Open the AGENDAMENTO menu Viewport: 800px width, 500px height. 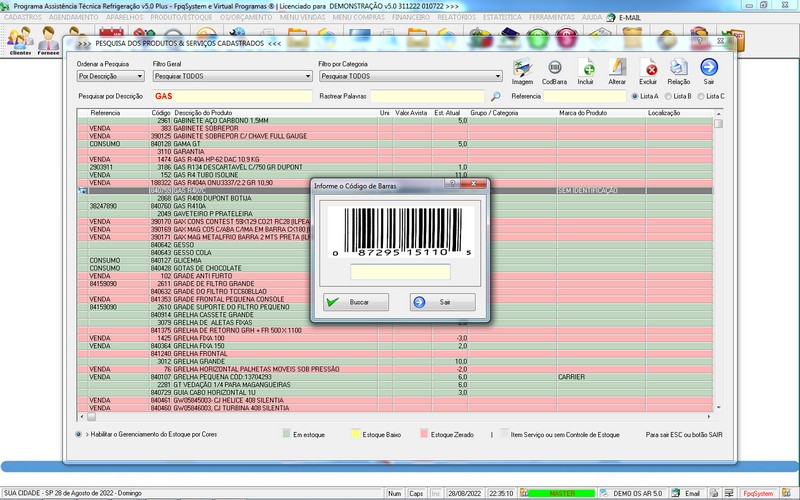[x=73, y=17]
